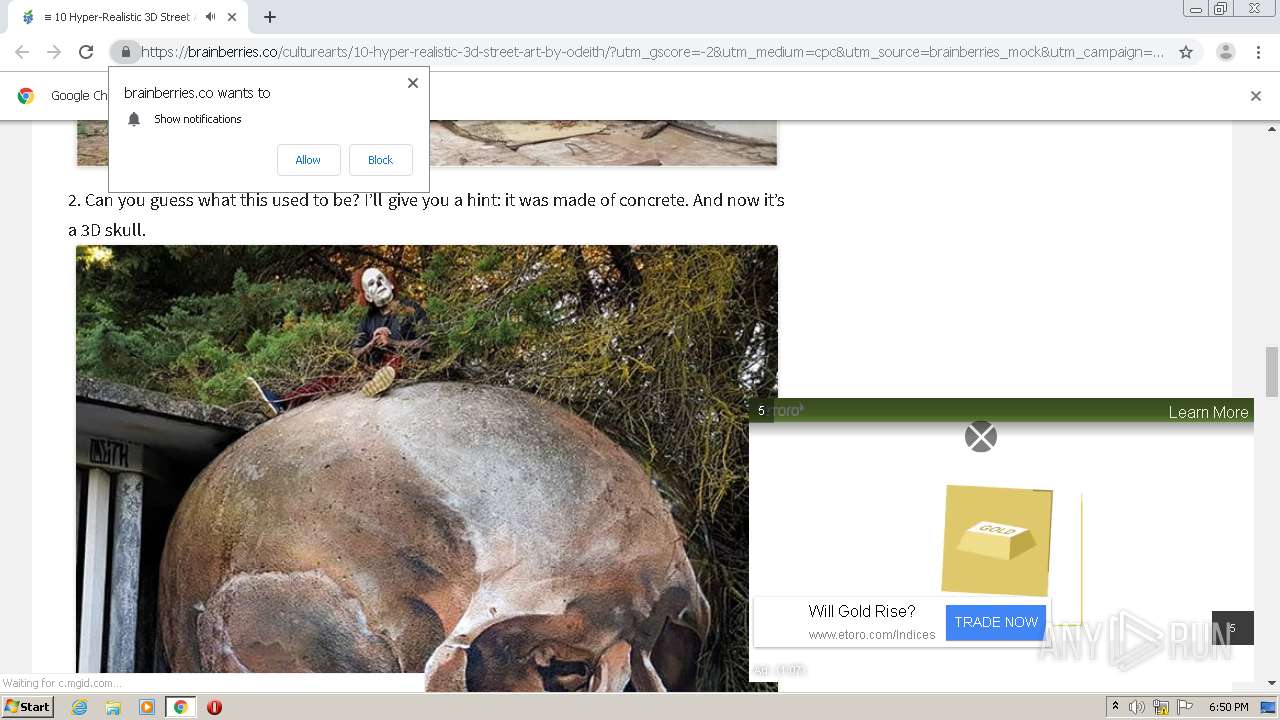Viewport: 1280px width, 720px height.
Task: Click Learn More on eToro ad
Action: coord(1208,412)
